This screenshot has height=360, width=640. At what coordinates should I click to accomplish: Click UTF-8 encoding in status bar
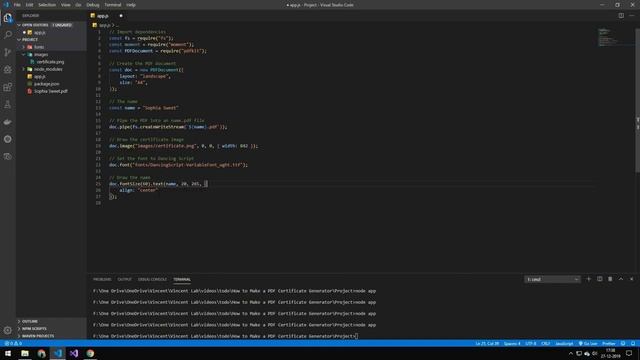pyautogui.click(x=531, y=344)
